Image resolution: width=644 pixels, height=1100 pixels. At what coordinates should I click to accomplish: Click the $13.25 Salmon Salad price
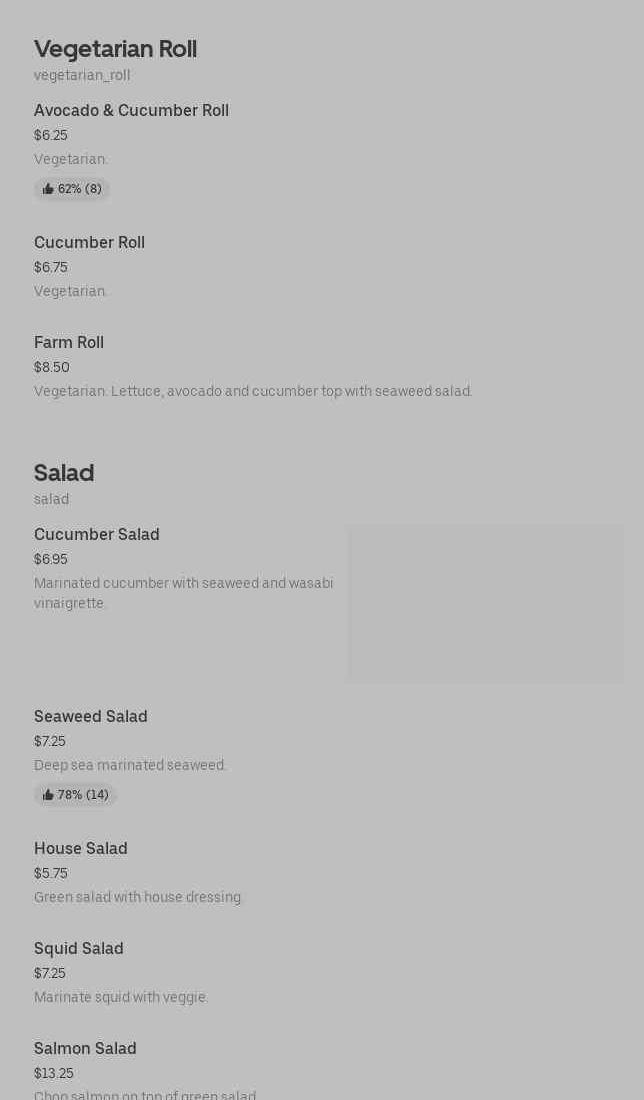coord(54,1073)
